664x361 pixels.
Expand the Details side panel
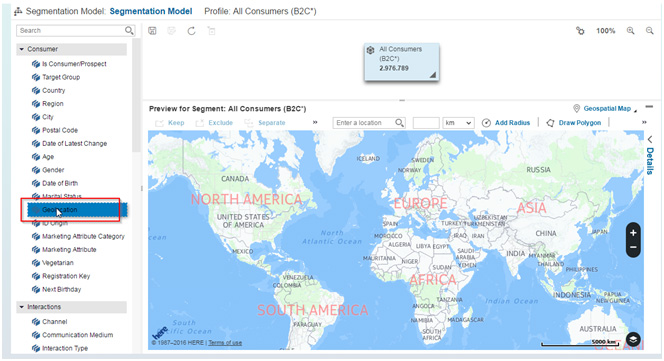(650, 155)
